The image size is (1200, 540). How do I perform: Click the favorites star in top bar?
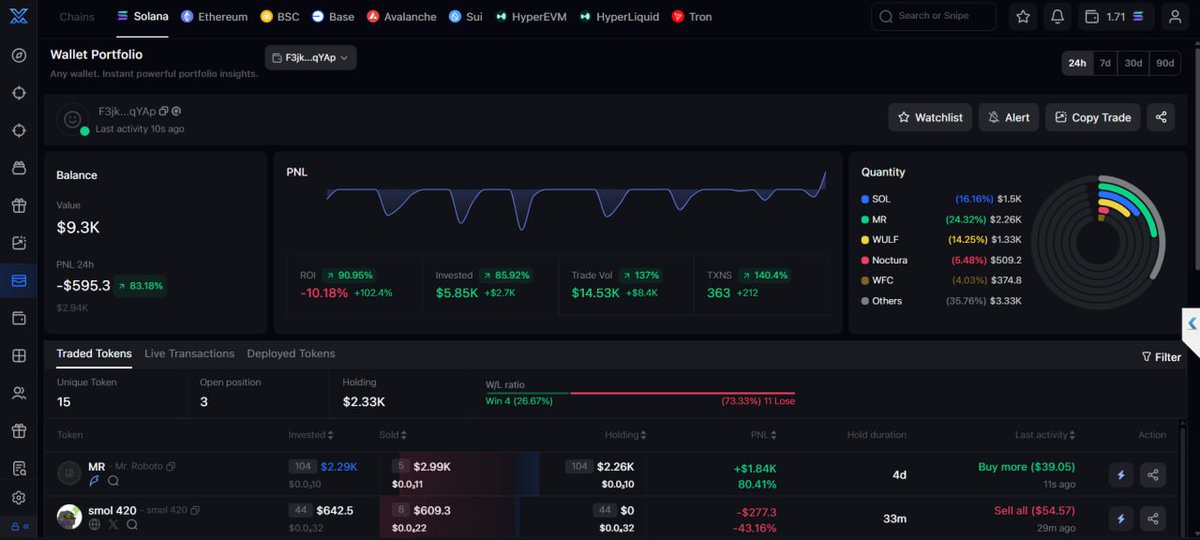[1023, 17]
